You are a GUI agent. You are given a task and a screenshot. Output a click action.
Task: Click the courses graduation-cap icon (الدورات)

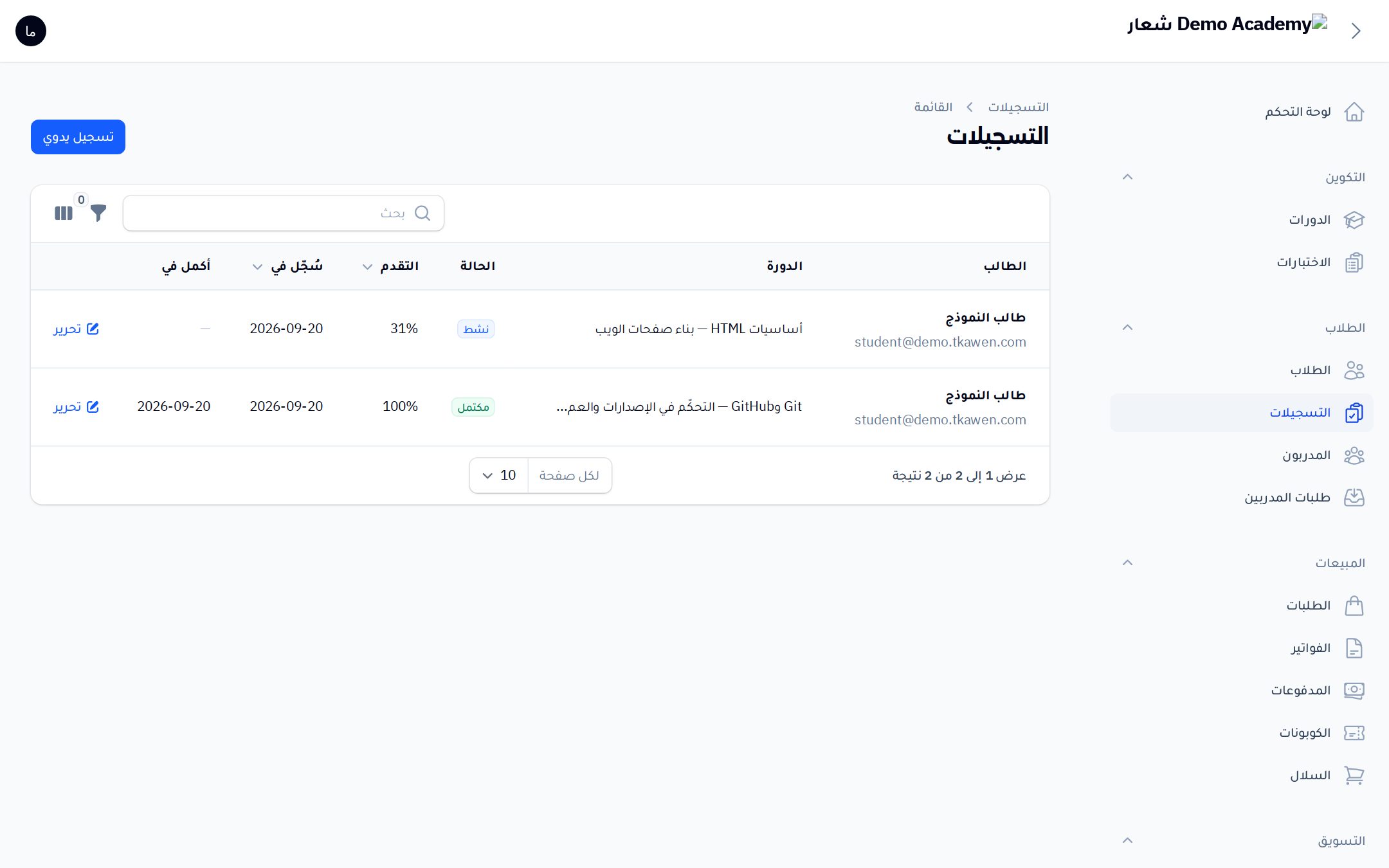[1354, 220]
